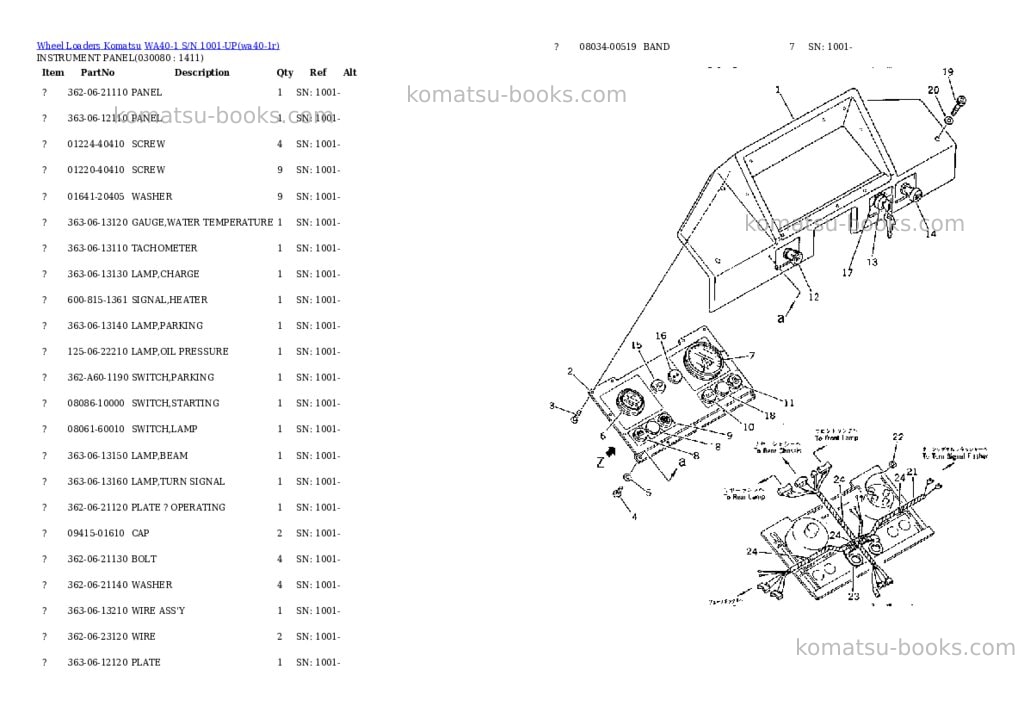Screen dimensions: 1024x725
Task: Open the Wheel Loaders Komatsu link
Action: 89,46
